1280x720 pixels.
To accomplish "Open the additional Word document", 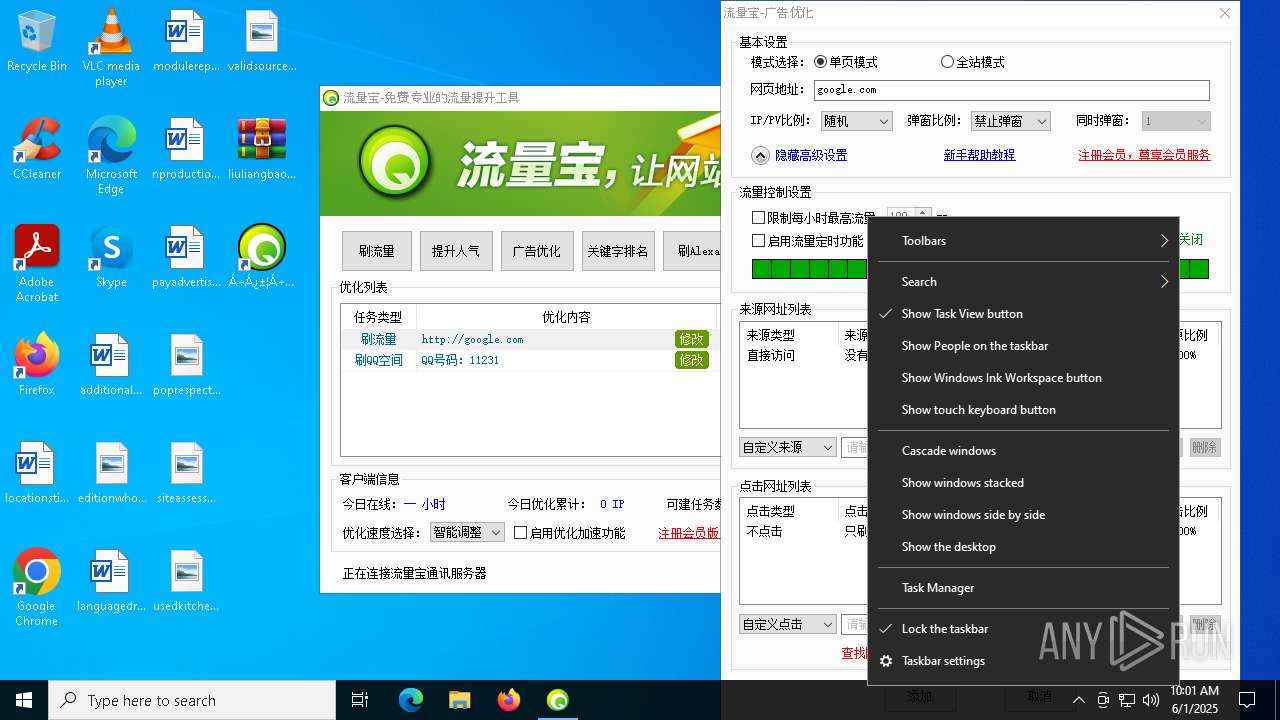I will [111, 364].
